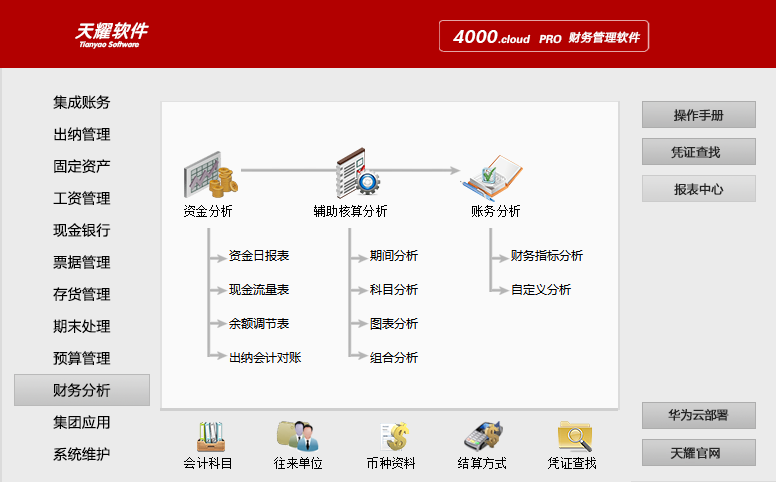This screenshot has height=482, width=776.
Task: Open 财务指标分析 under 账务分析
Action: coord(546,256)
